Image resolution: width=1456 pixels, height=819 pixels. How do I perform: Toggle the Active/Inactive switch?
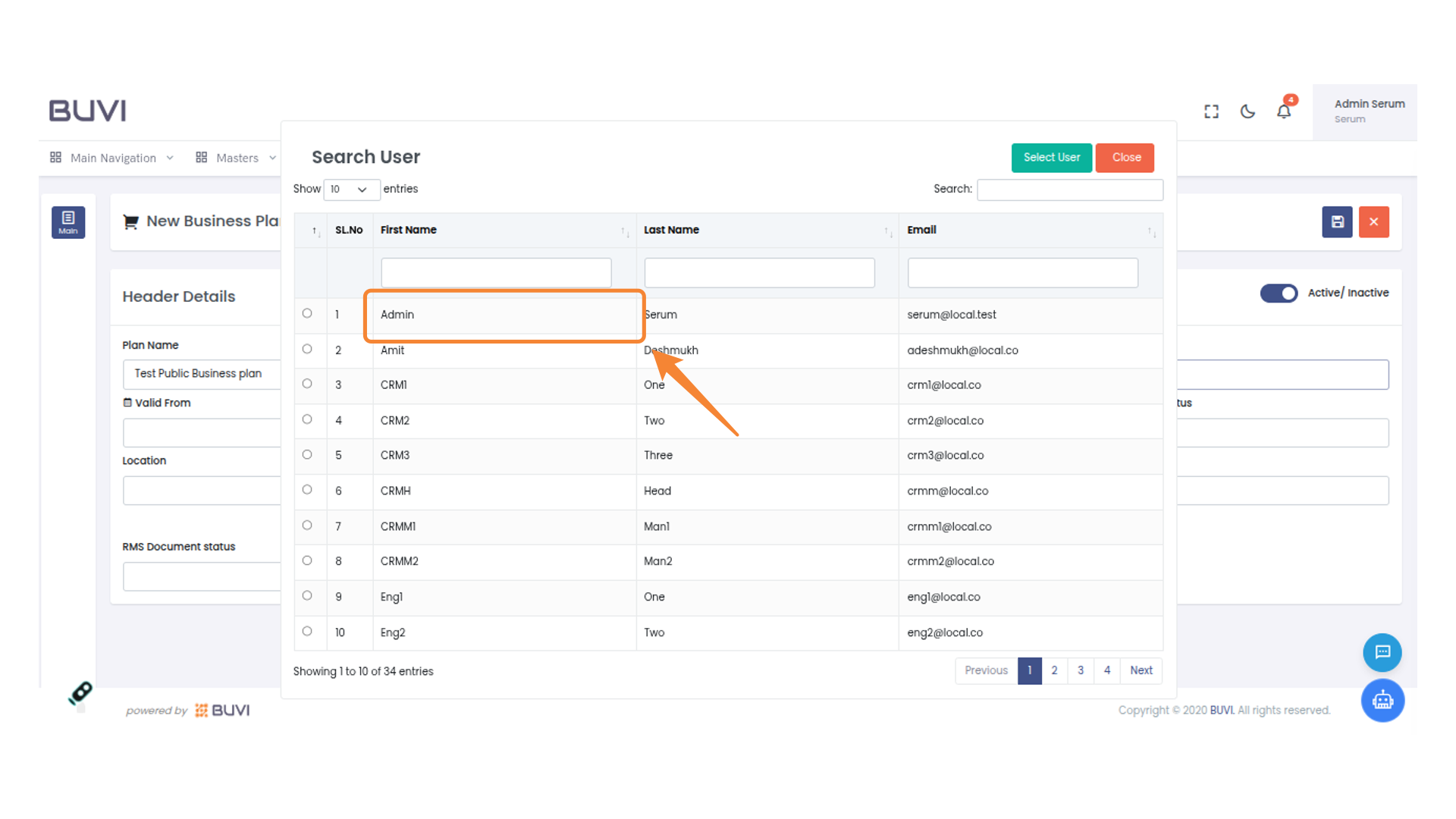(1279, 293)
